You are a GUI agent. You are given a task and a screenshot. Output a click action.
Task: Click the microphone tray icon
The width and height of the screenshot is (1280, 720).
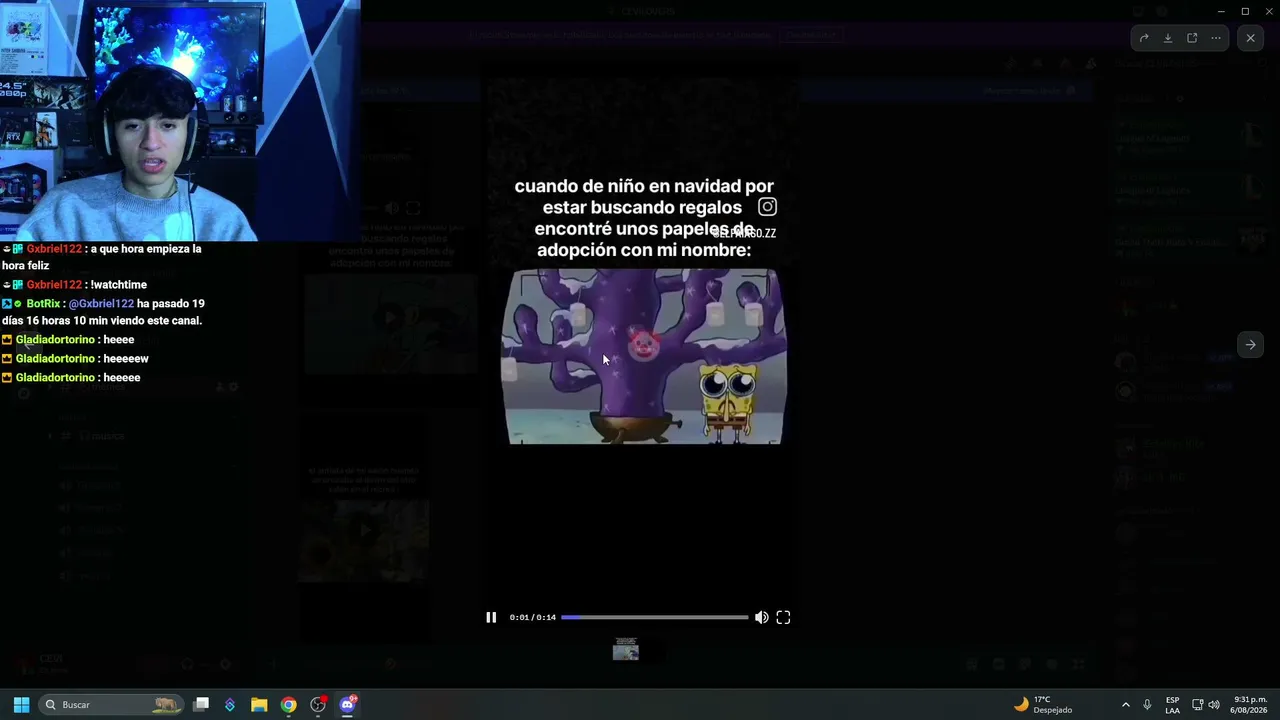point(1147,705)
